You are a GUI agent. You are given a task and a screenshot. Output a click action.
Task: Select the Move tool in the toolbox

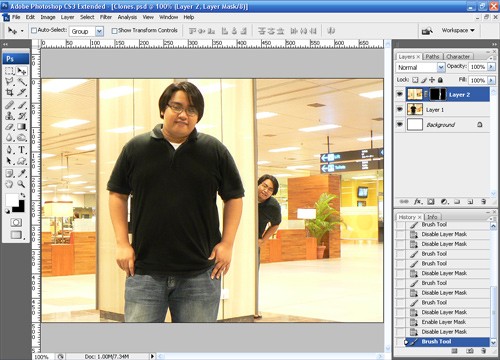[22, 71]
